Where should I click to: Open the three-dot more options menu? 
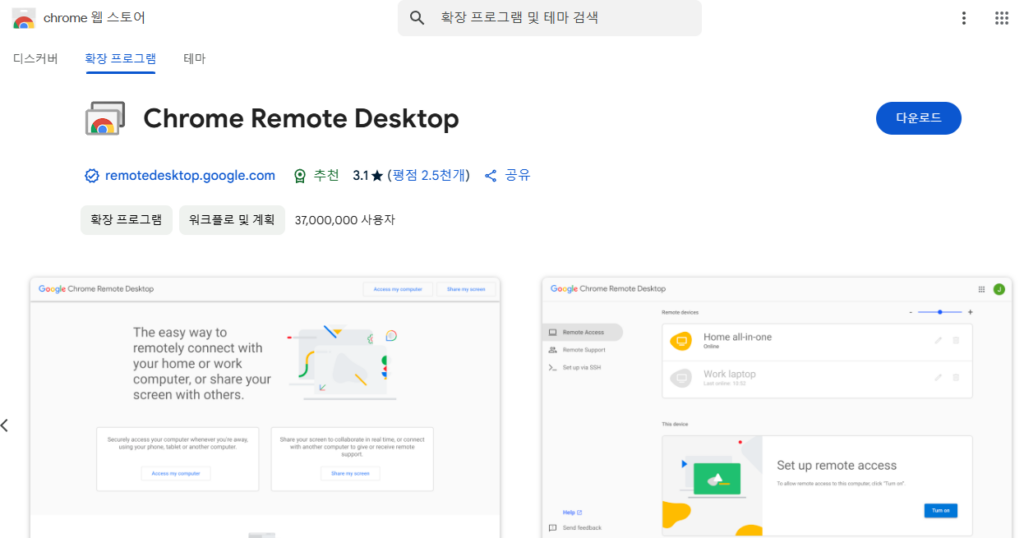964,18
